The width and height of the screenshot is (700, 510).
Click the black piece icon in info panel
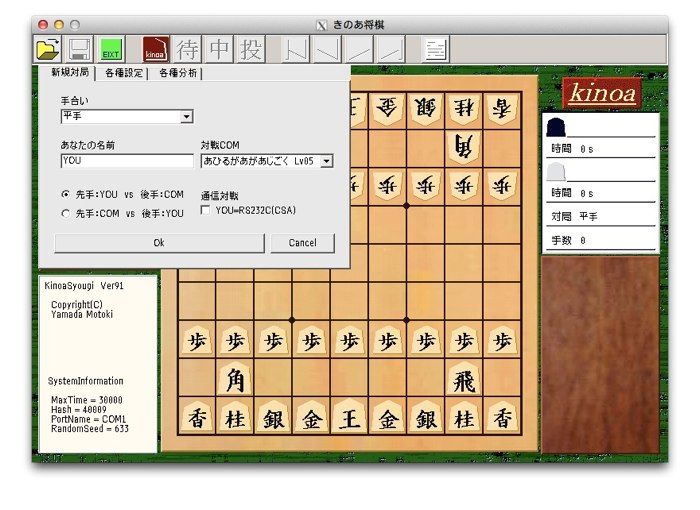click(x=556, y=127)
